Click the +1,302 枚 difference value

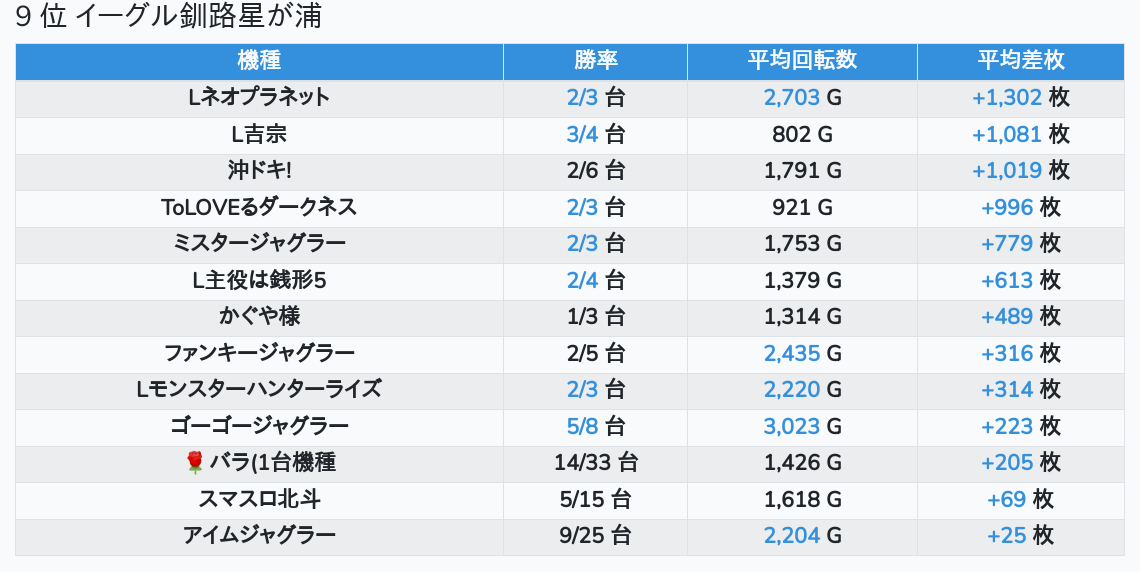pyautogui.click(x=1020, y=98)
